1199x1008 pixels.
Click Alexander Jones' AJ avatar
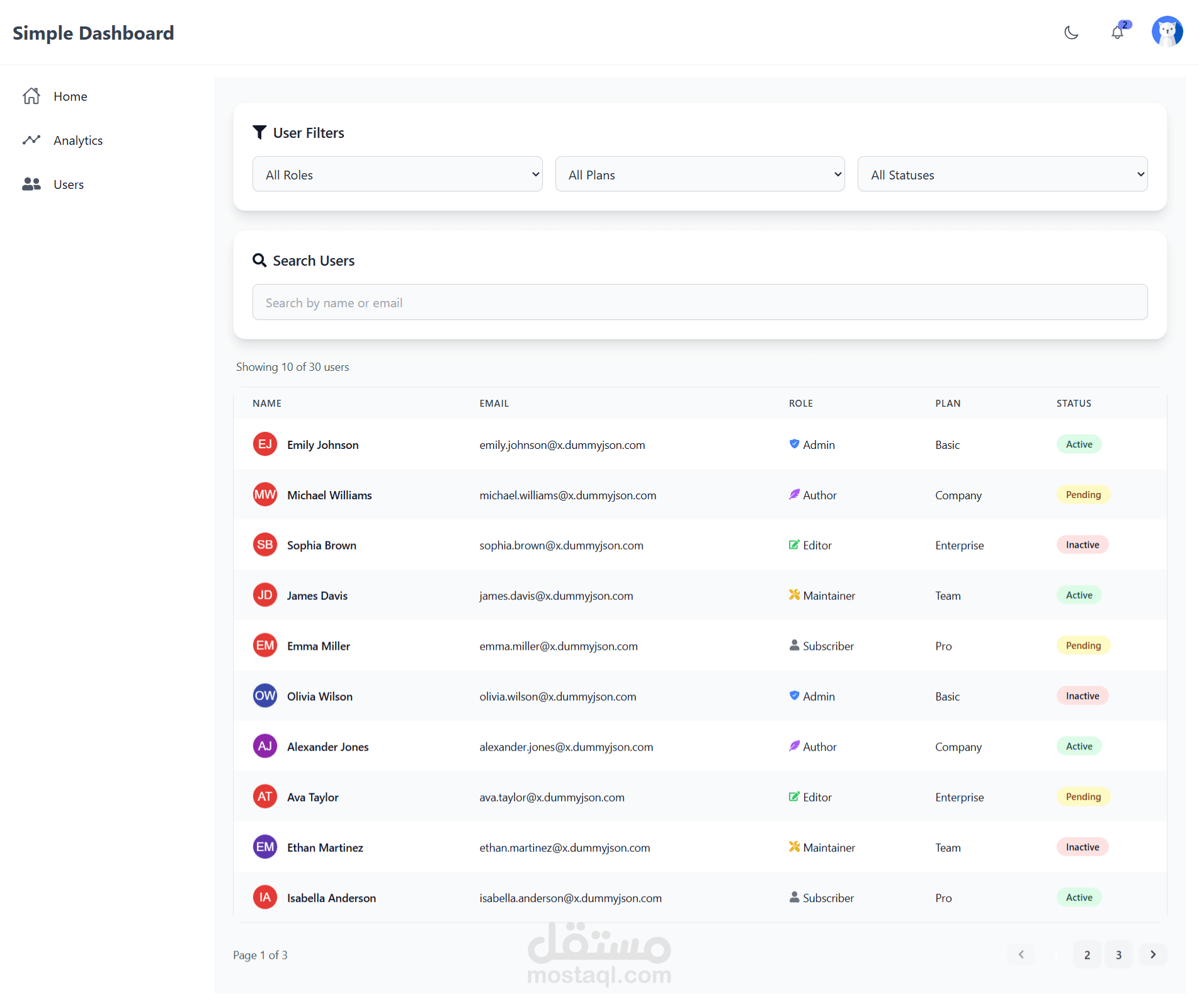(265, 746)
